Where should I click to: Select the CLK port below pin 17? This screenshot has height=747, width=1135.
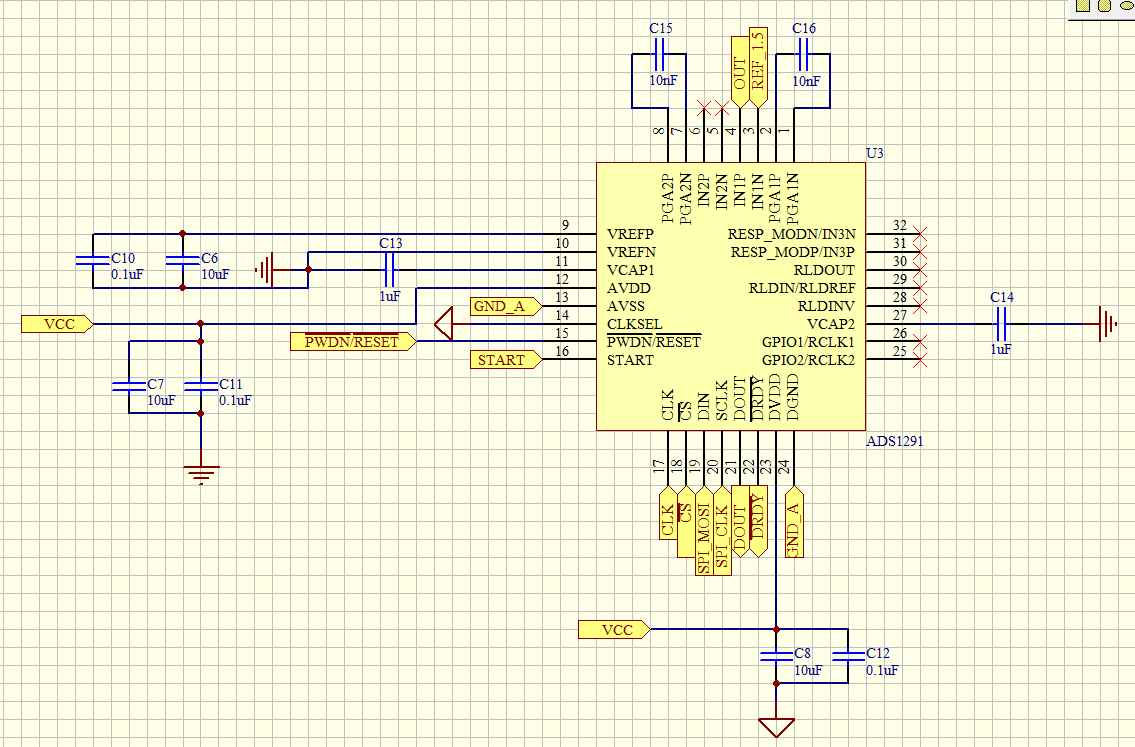tap(667, 513)
